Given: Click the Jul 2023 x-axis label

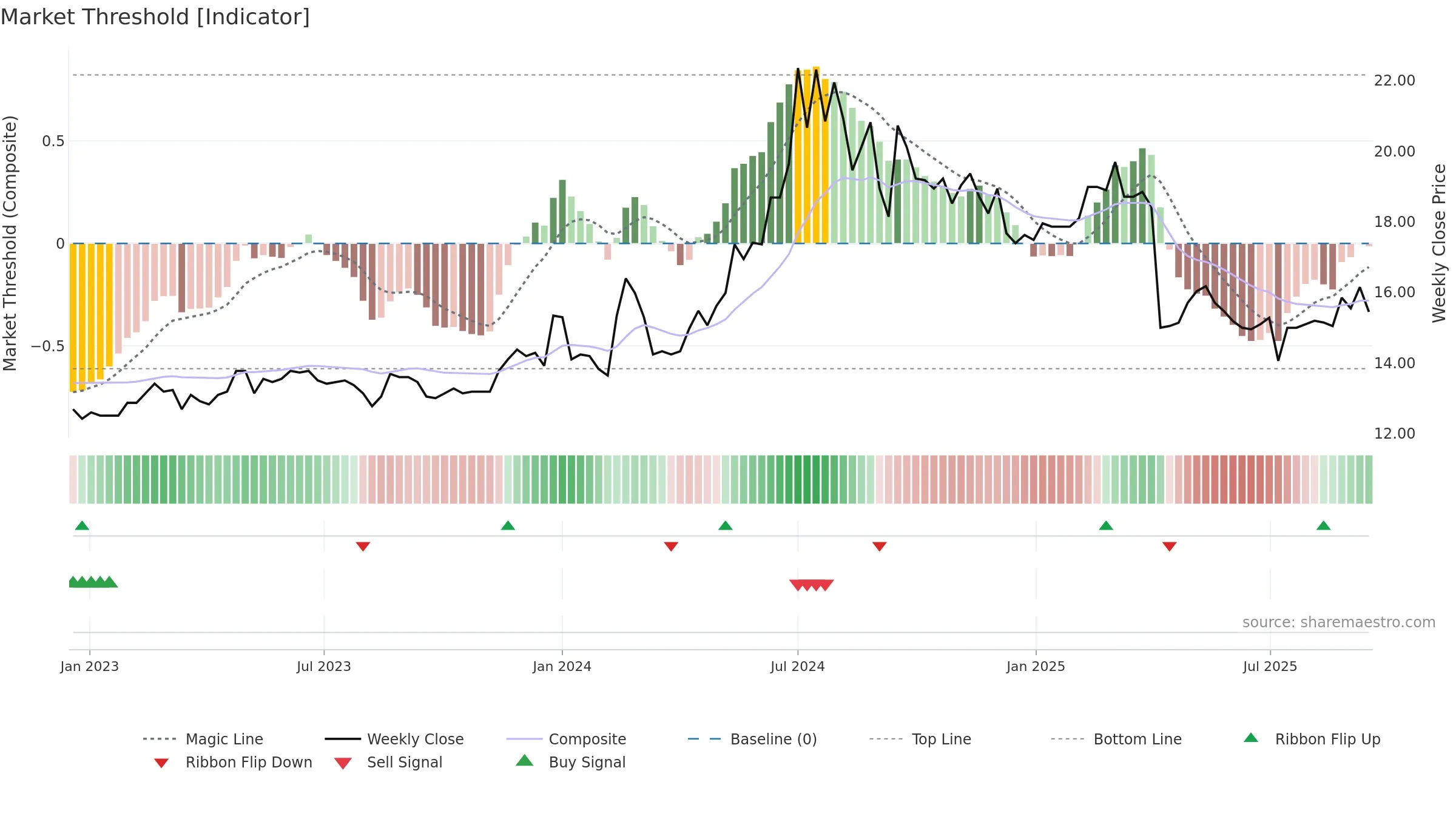Looking at the screenshot, I should click(324, 666).
